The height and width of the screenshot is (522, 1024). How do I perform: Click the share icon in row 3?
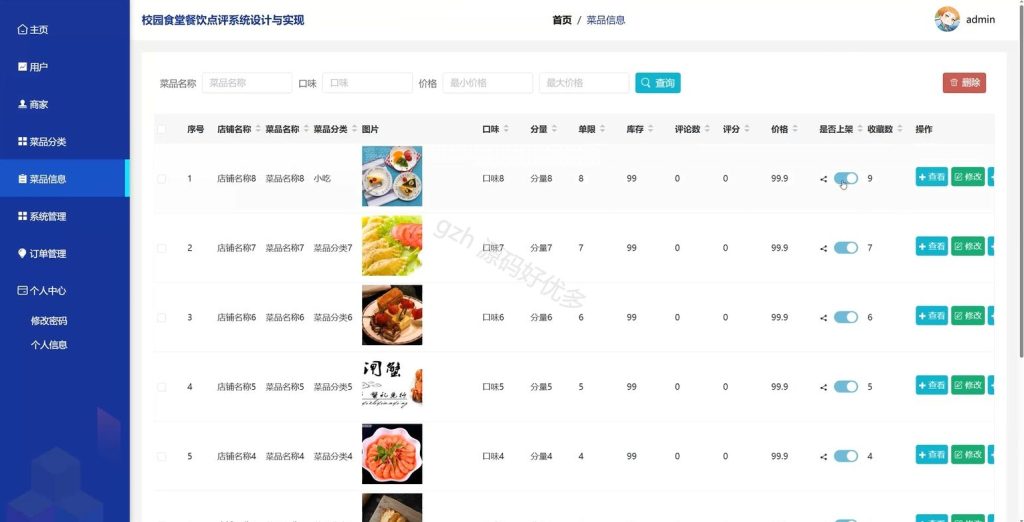[824, 318]
